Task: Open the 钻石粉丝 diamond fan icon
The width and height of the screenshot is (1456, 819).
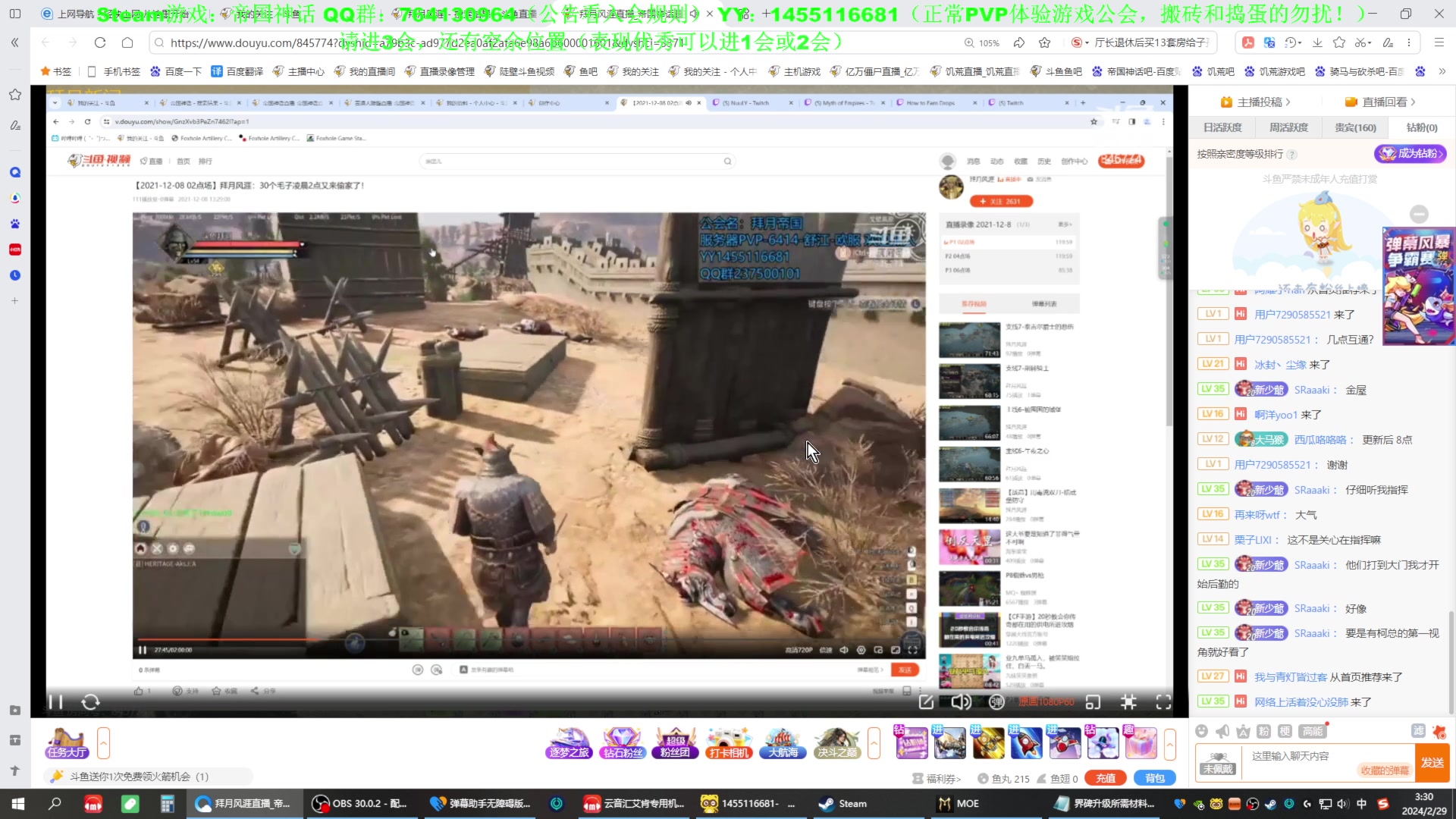Action: (x=623, y=743)
